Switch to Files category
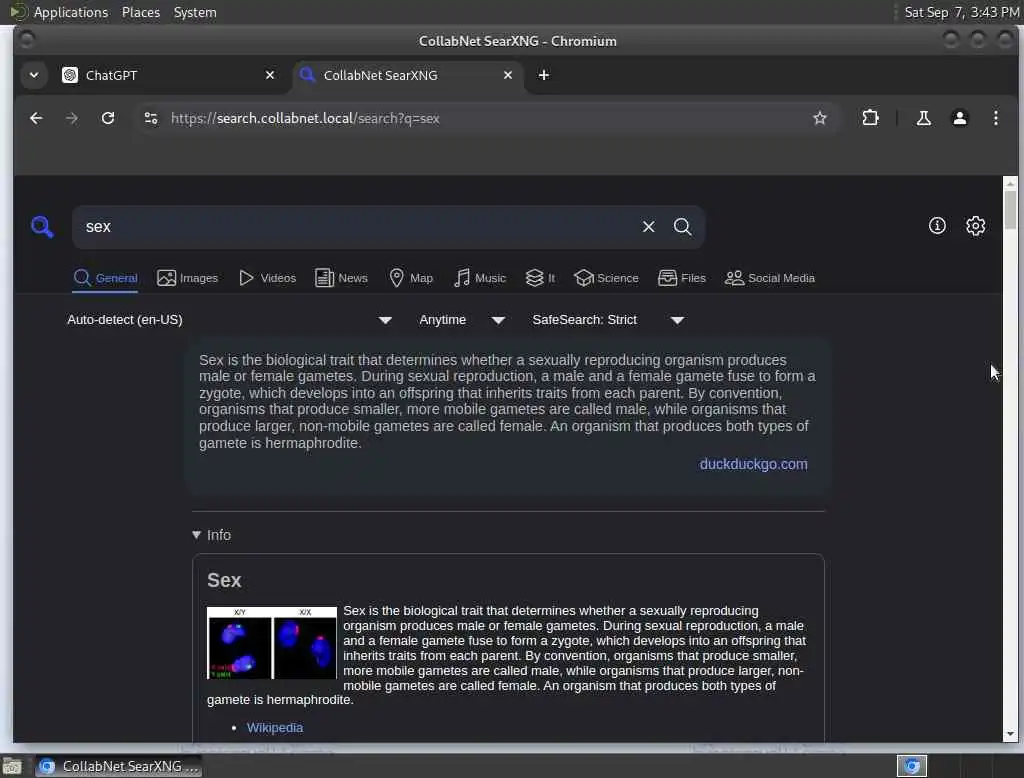Viewport: 1024px width, 778px height. (x=682, y=278)
